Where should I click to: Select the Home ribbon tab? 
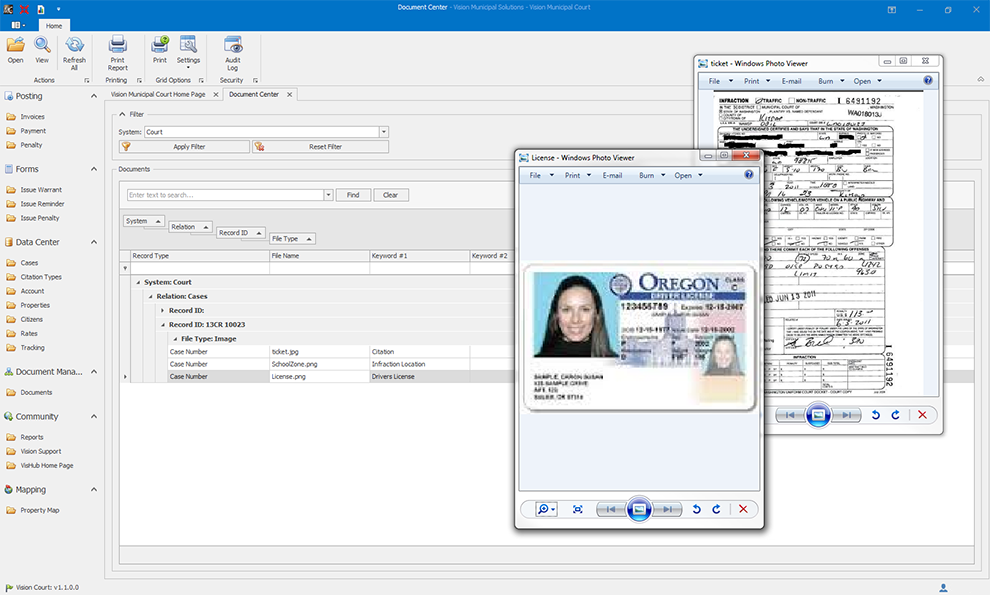54,26
